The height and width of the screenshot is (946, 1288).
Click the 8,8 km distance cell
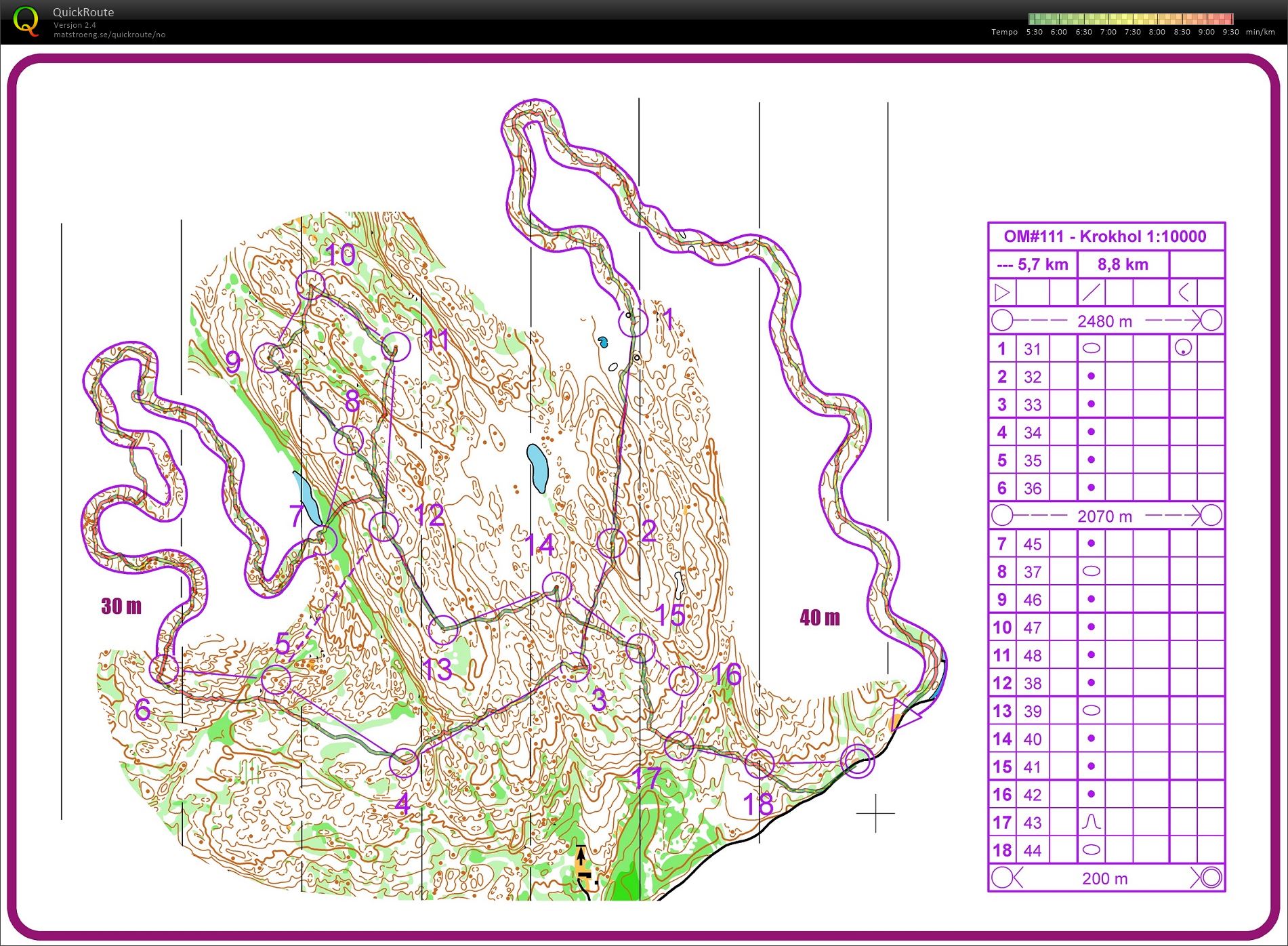tap(1123, 264)
